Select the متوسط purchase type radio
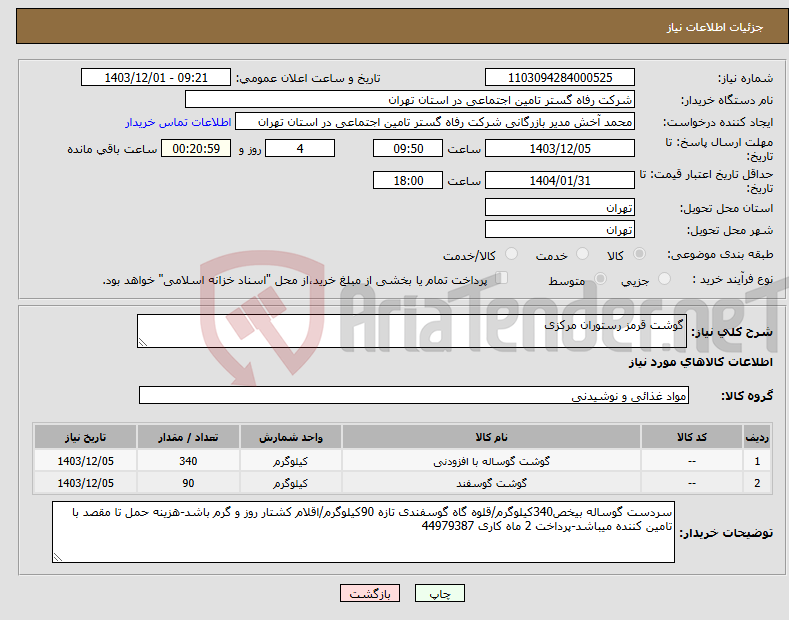Viewport: 789px width, 620px height. tap(600, 279)
